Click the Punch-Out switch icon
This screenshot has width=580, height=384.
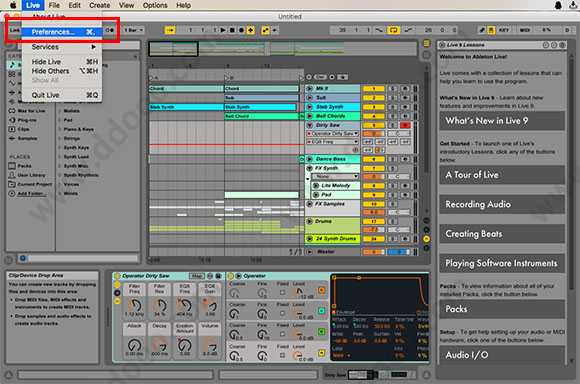pos(408,30)
